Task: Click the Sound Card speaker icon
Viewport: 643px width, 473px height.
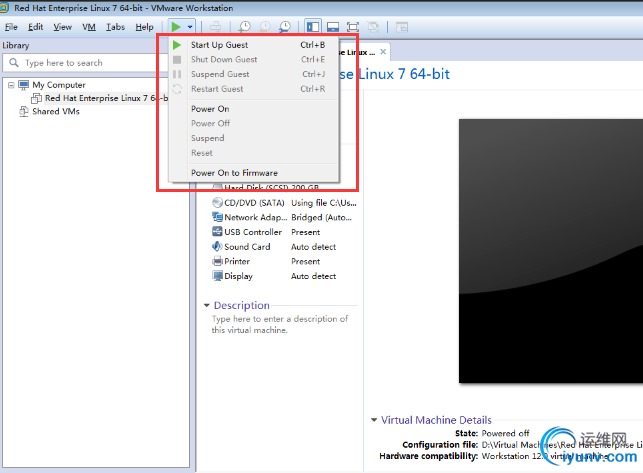Action: (217, 247)
